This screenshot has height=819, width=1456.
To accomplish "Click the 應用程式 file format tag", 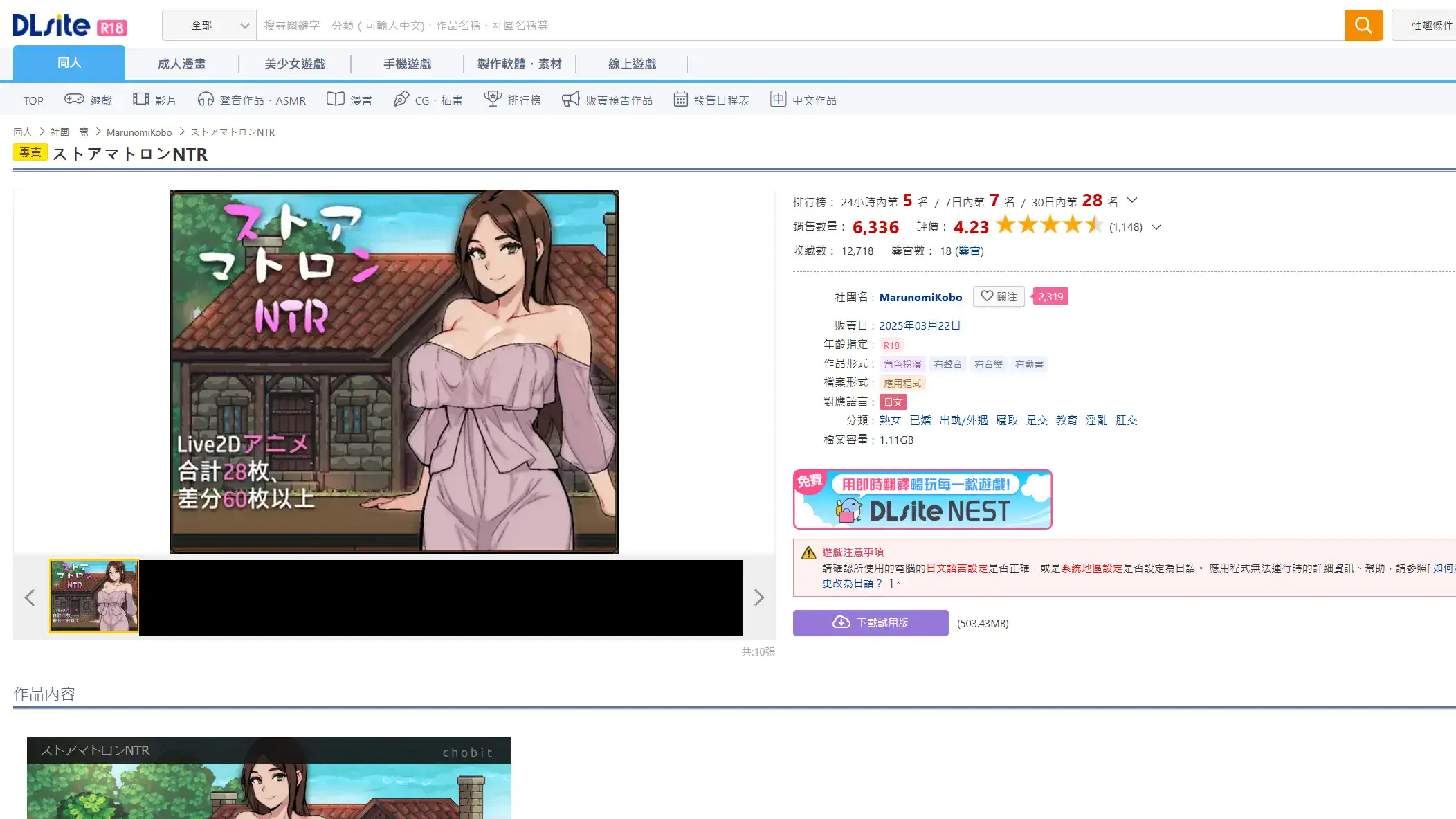I will click(x=902, y=383).
